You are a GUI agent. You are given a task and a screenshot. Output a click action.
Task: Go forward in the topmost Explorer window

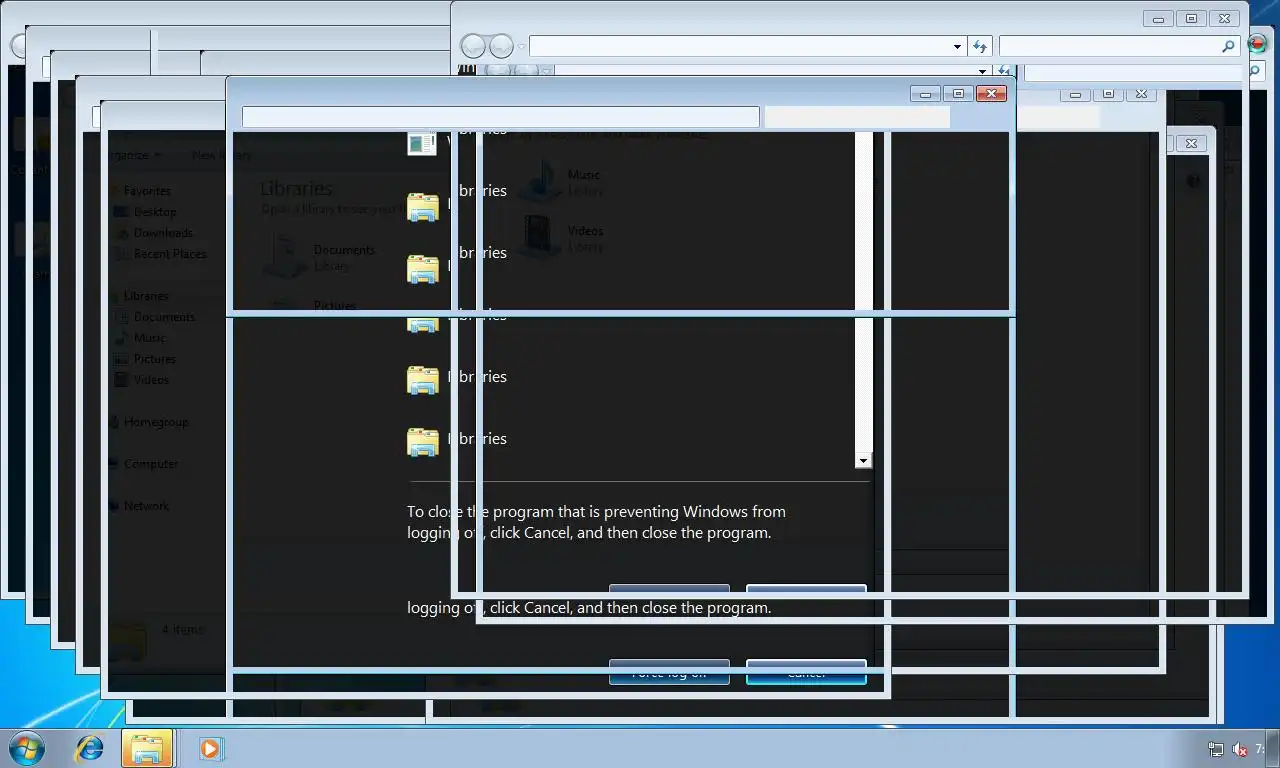click(x=501, y=46)
